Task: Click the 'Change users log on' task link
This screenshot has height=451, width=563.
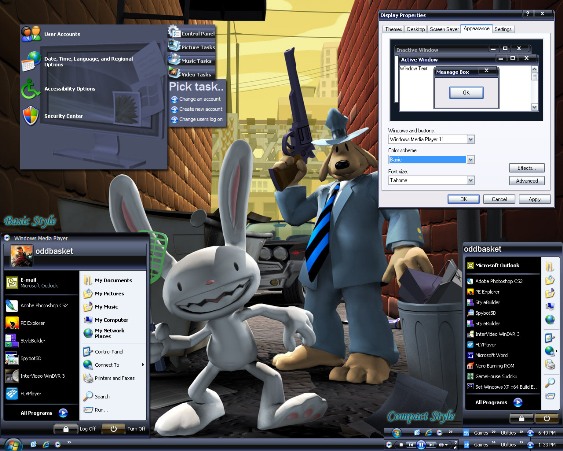Action: (197, 119)
